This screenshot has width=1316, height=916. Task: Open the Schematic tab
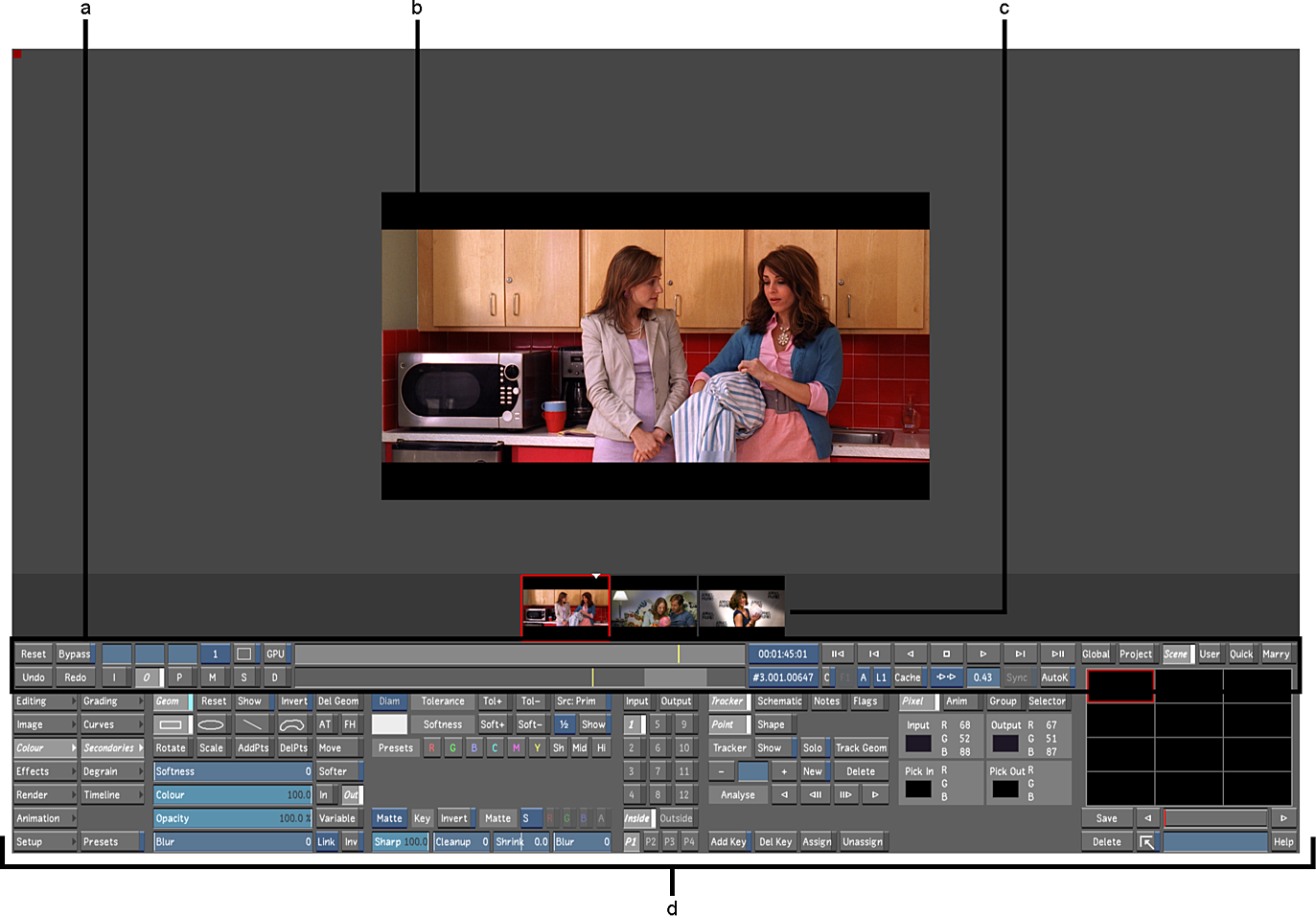click(779, 701)
